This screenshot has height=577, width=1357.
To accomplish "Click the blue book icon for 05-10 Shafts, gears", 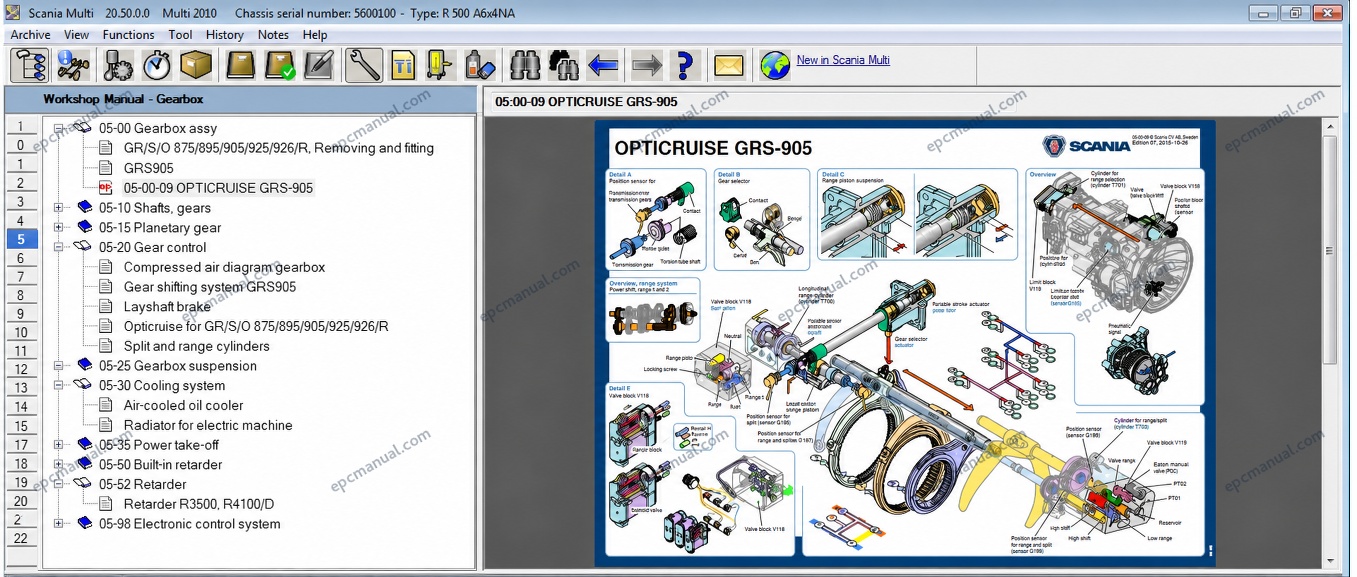I will 84,208.
